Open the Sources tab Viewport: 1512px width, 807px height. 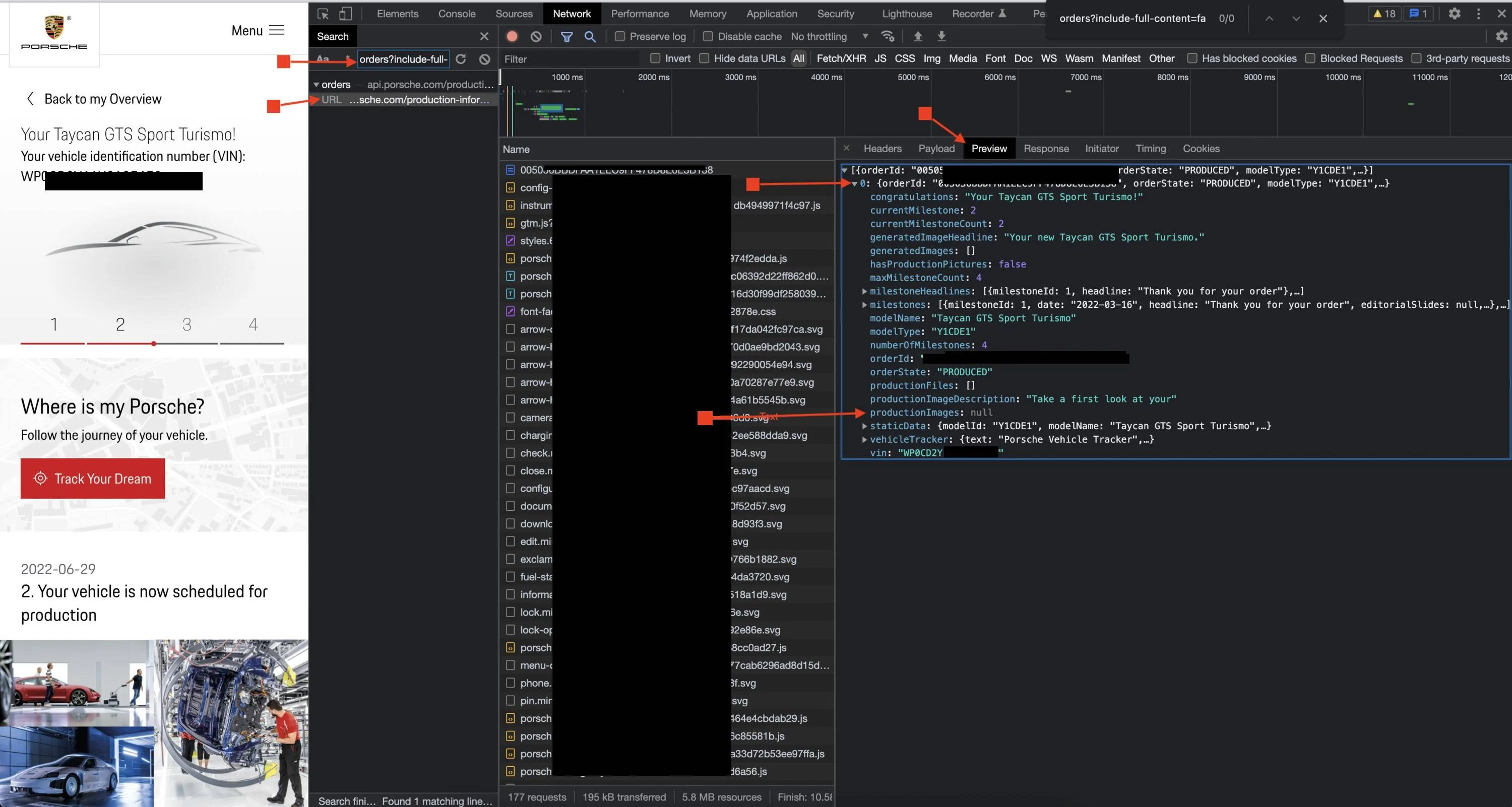pos(514,14)
